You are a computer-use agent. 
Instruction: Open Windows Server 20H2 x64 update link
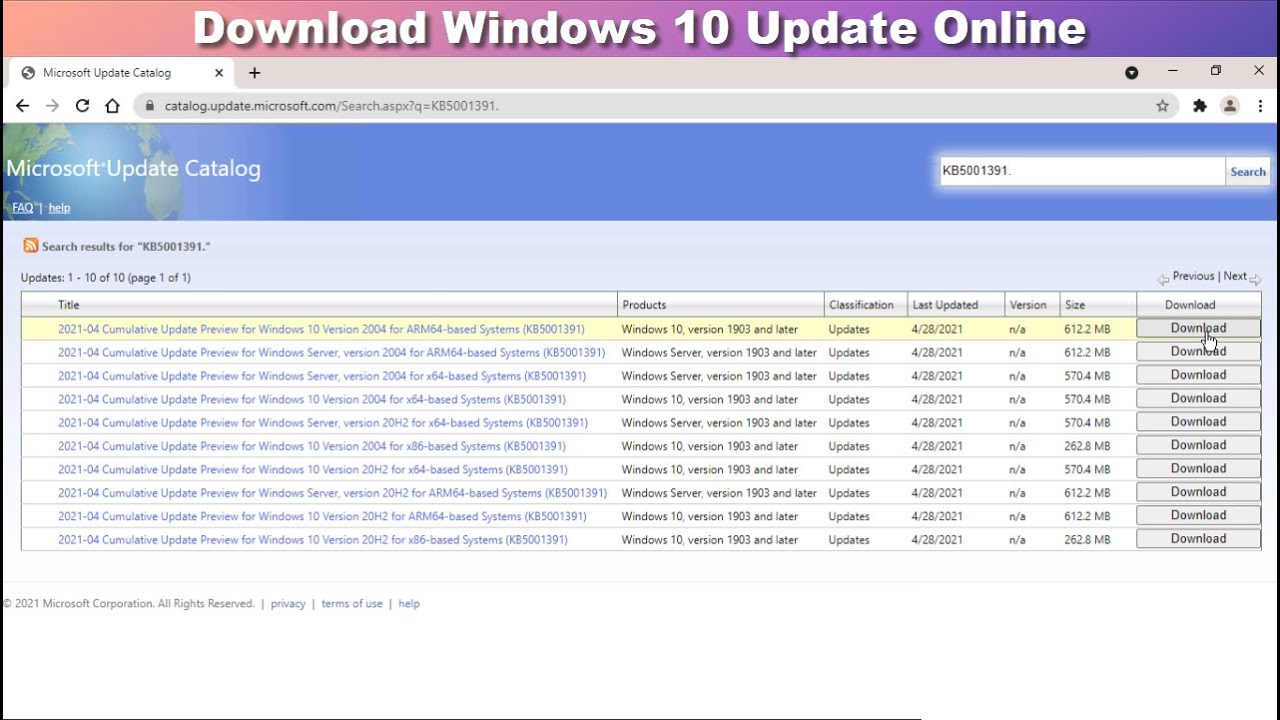pos(323,423)
